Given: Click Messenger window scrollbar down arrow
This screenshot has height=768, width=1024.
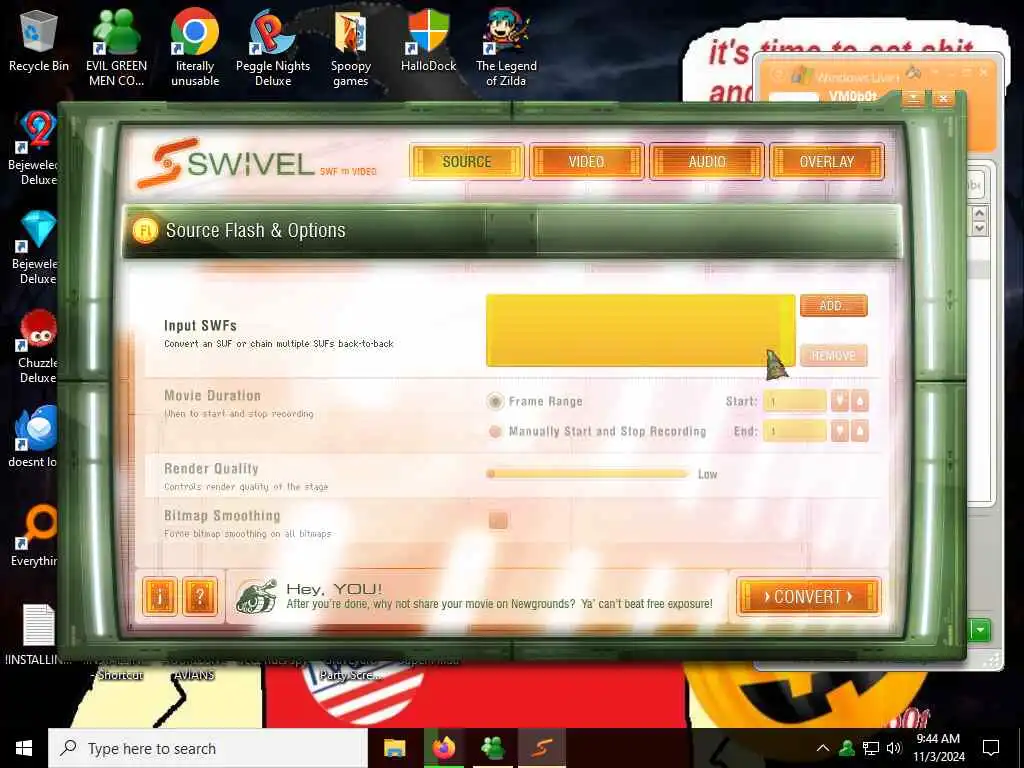Looking at the screenshot, I should [979, 228].
